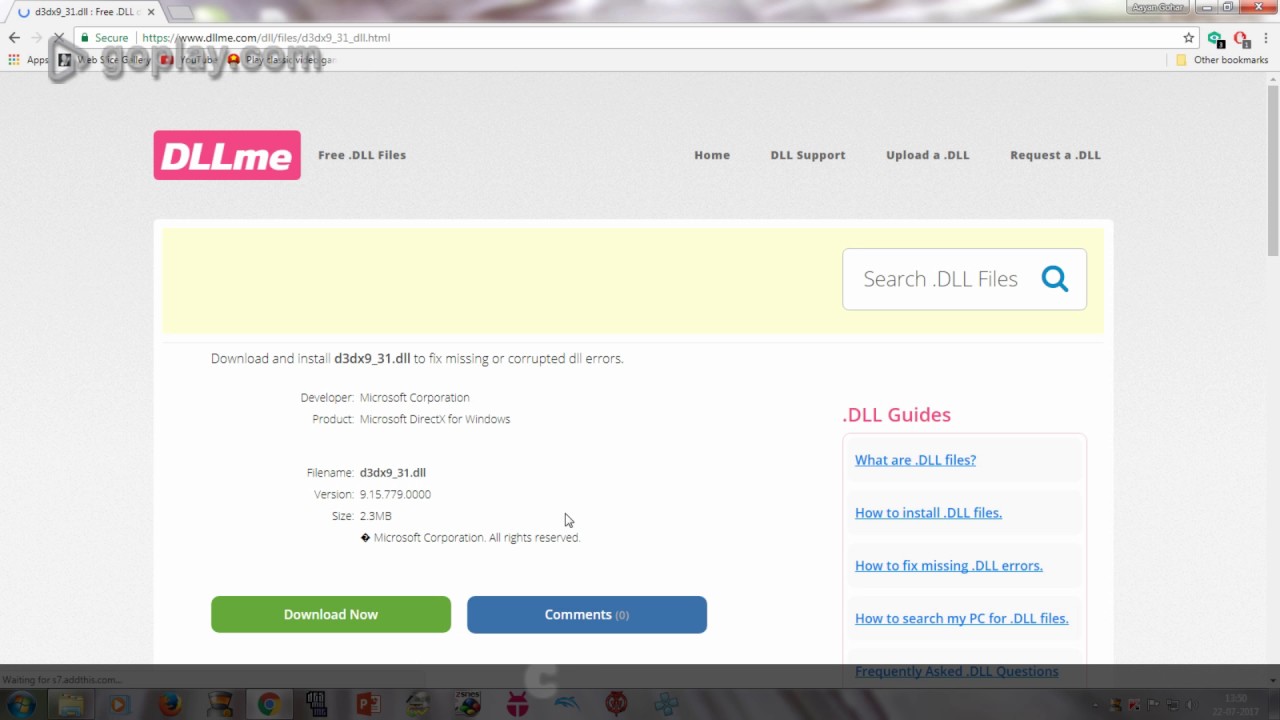Open the Chrome three-dot menu
The width and height of the screenshot is (1280, 720).
pyautogui.click(x=1265, y=38)
